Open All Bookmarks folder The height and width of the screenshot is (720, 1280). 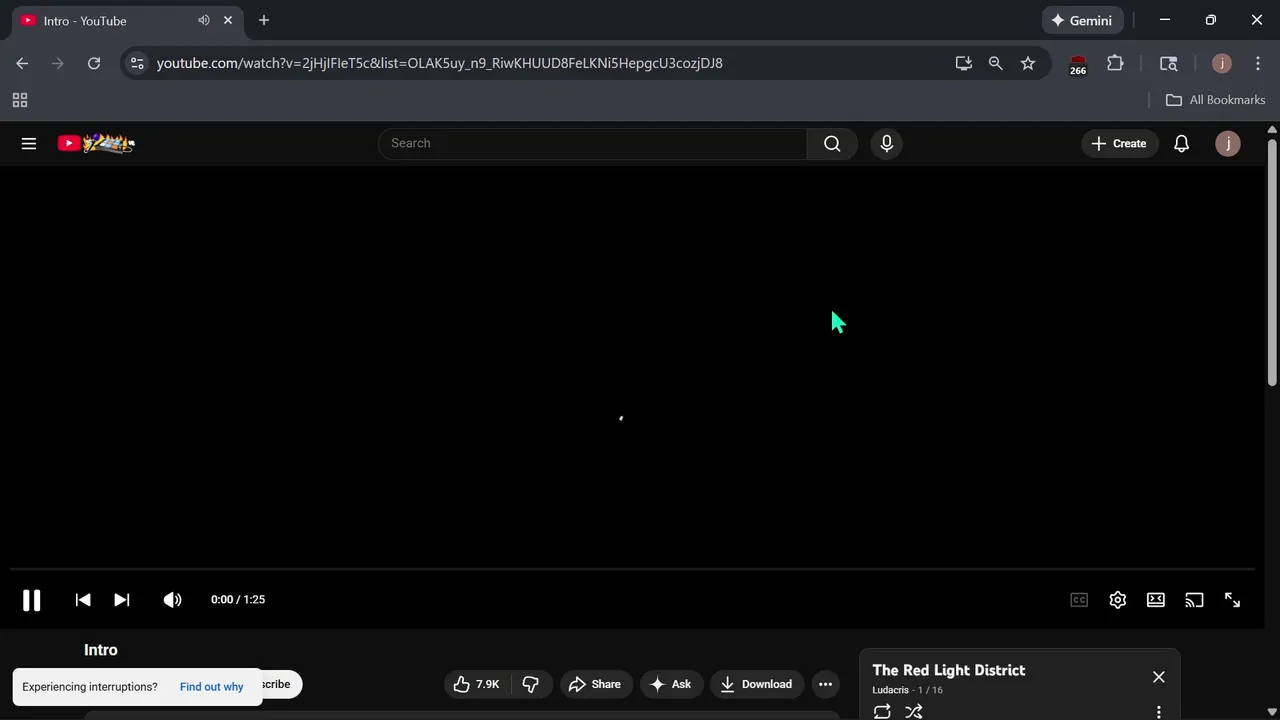pos(1216,100)
